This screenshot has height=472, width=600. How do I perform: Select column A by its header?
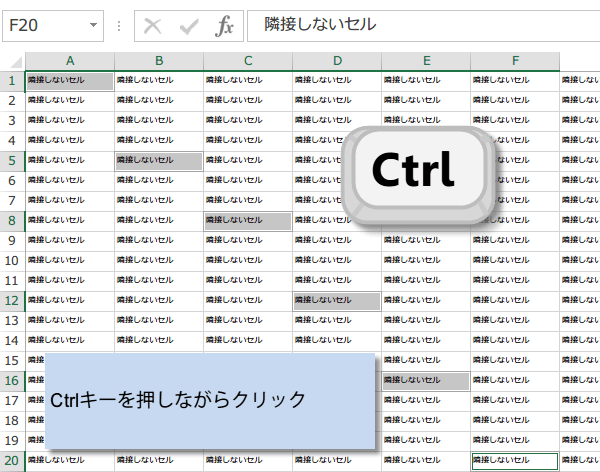(70, 61)
